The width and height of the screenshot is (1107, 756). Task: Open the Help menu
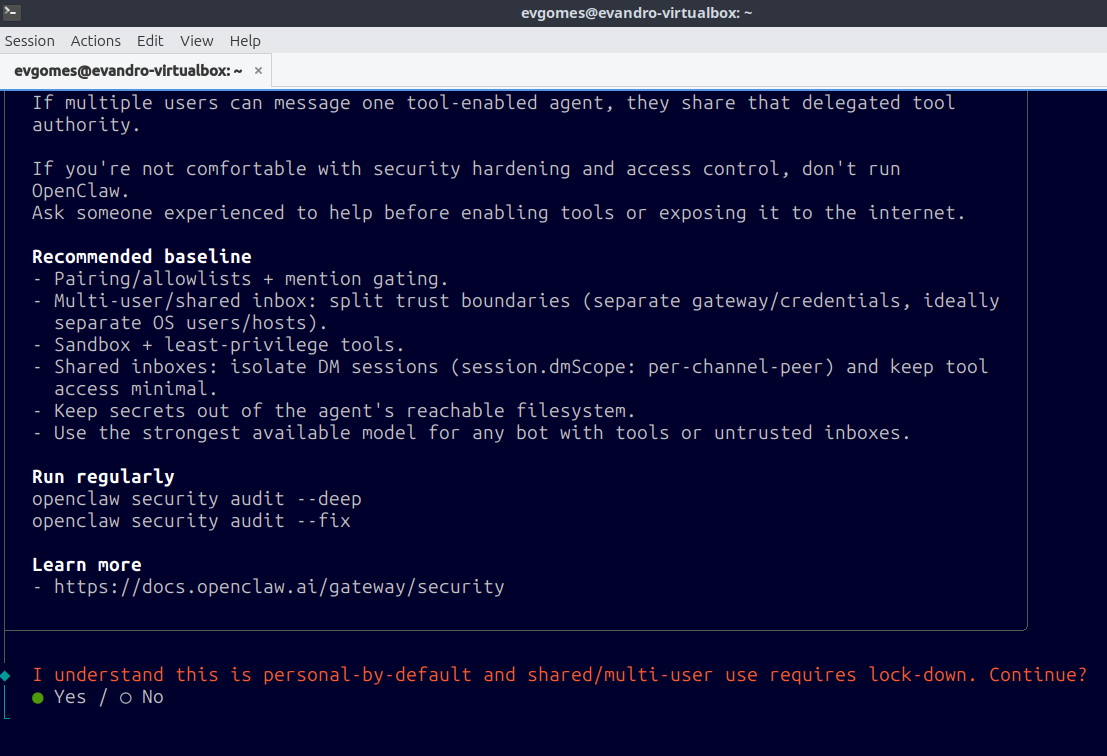245,41
